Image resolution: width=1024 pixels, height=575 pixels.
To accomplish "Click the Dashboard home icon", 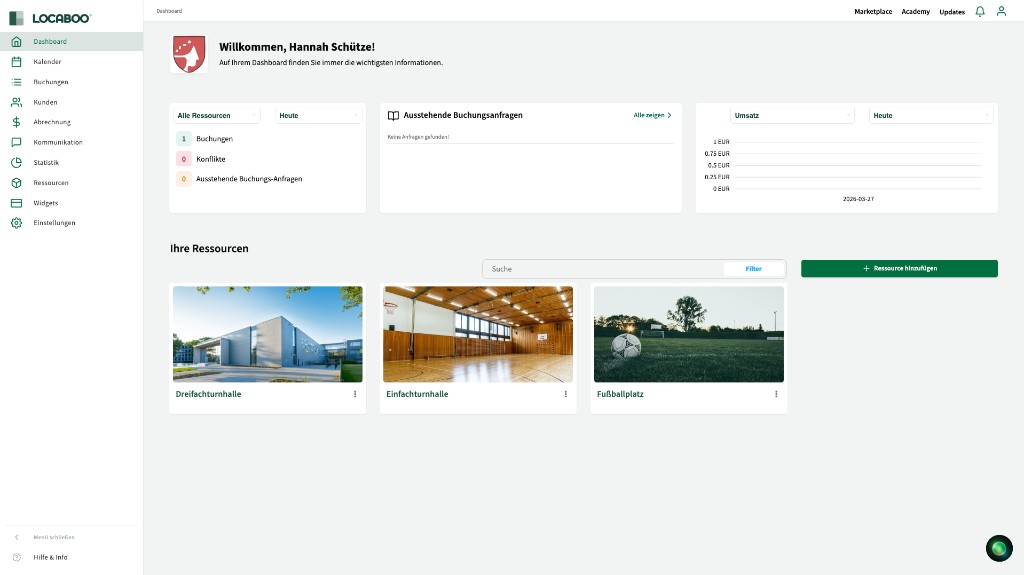I will [16, 41].
